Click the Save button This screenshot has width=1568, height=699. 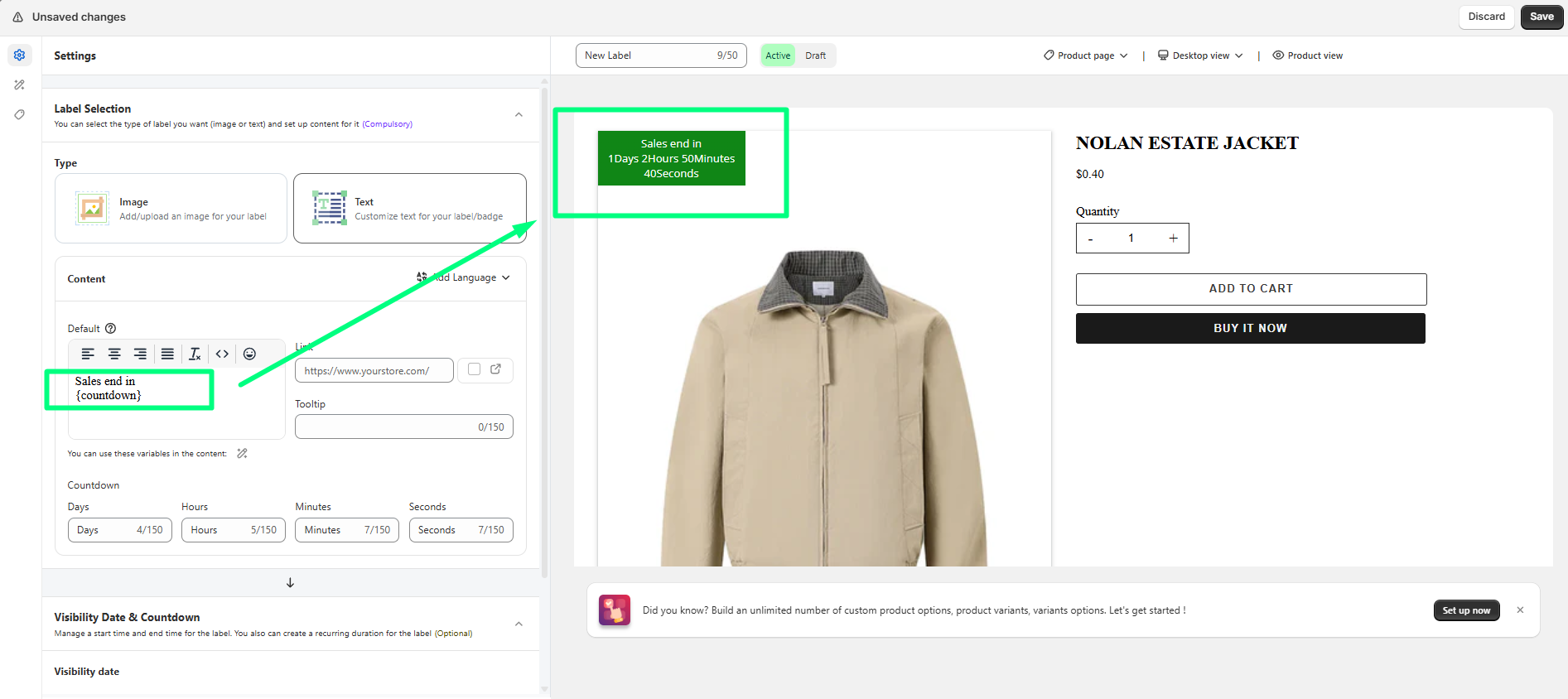1541,17
